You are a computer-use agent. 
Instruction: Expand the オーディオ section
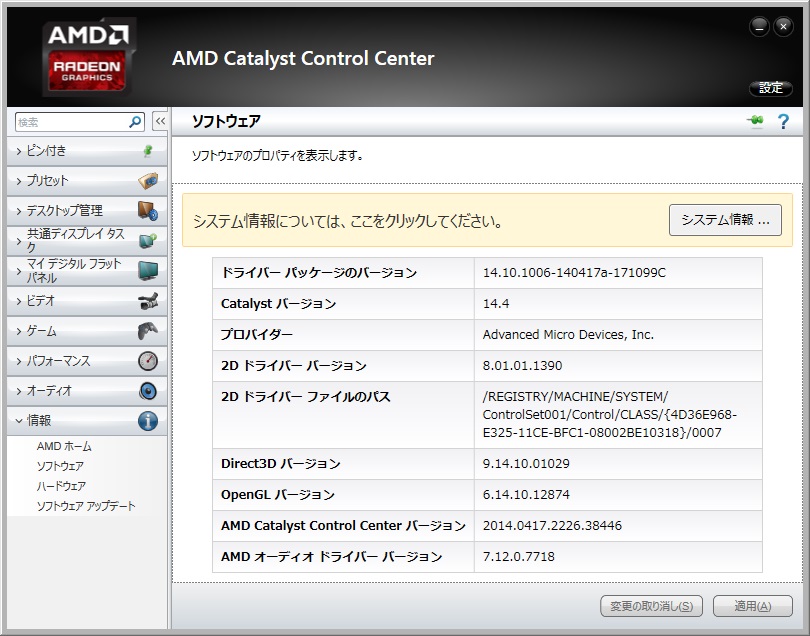(87, 391)
